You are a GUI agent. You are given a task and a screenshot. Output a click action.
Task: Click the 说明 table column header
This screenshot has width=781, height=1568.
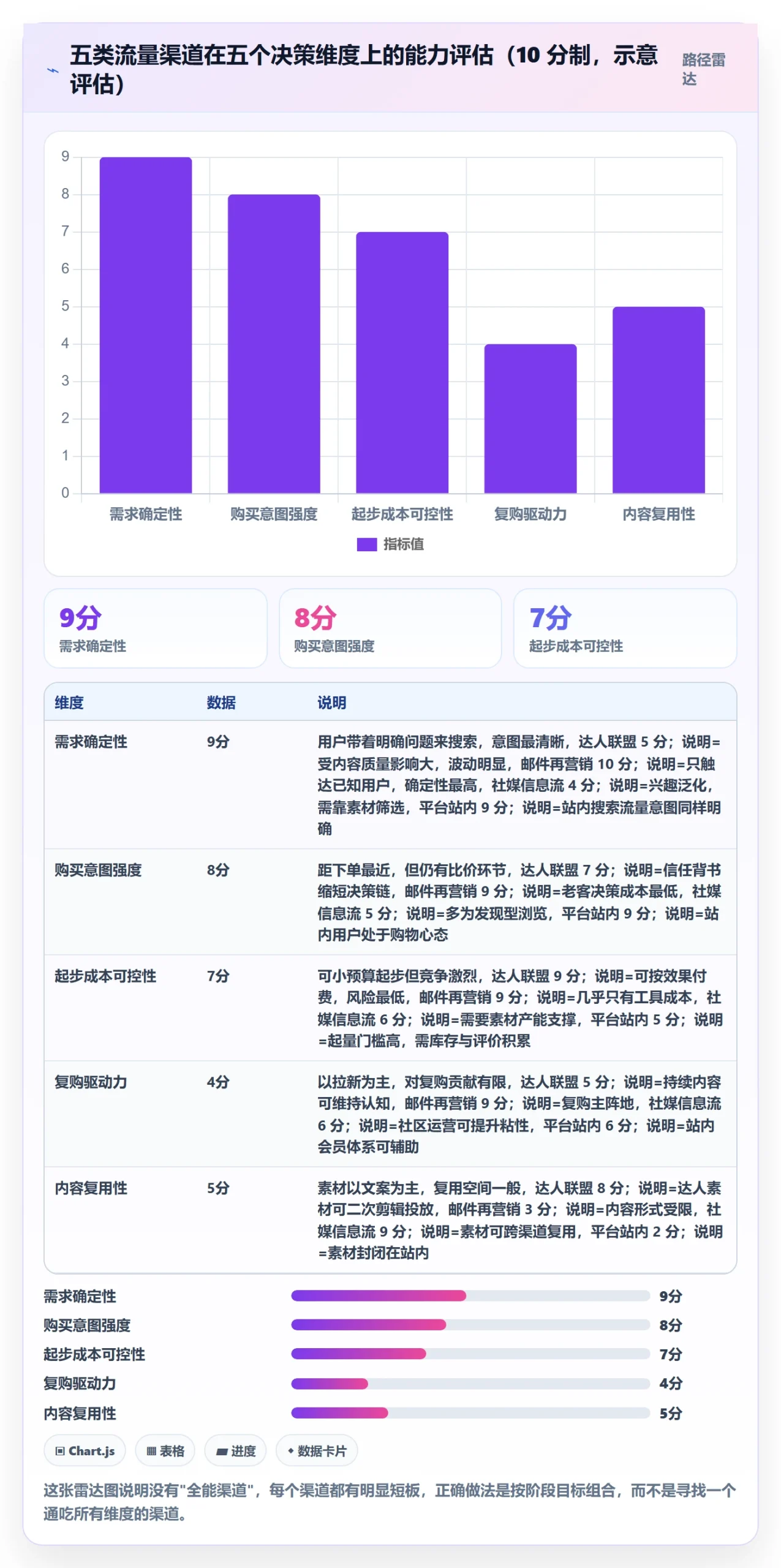click(x=331, y=703)
